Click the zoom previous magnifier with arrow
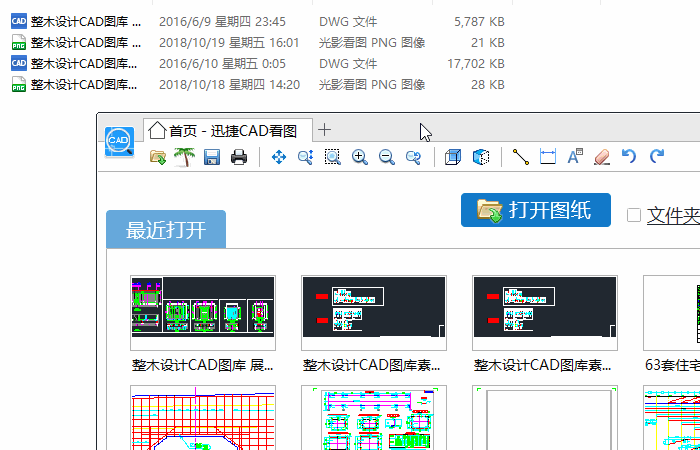700x450 pixels. 413,157
